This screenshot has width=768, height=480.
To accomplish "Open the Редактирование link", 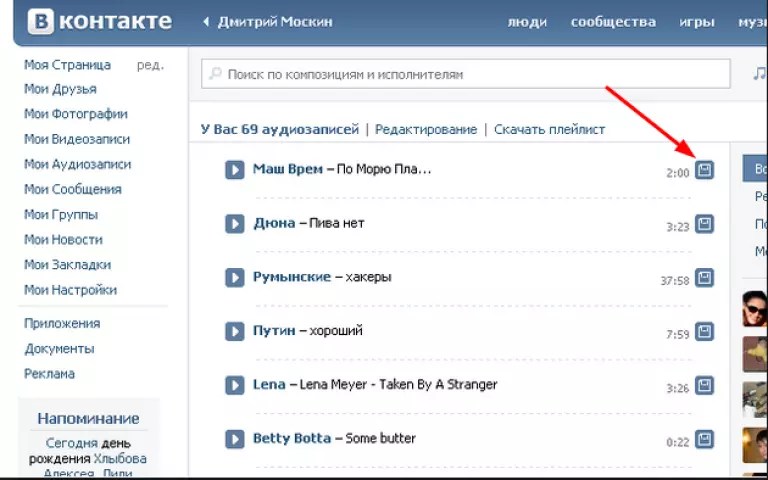I will coord(426,130).
